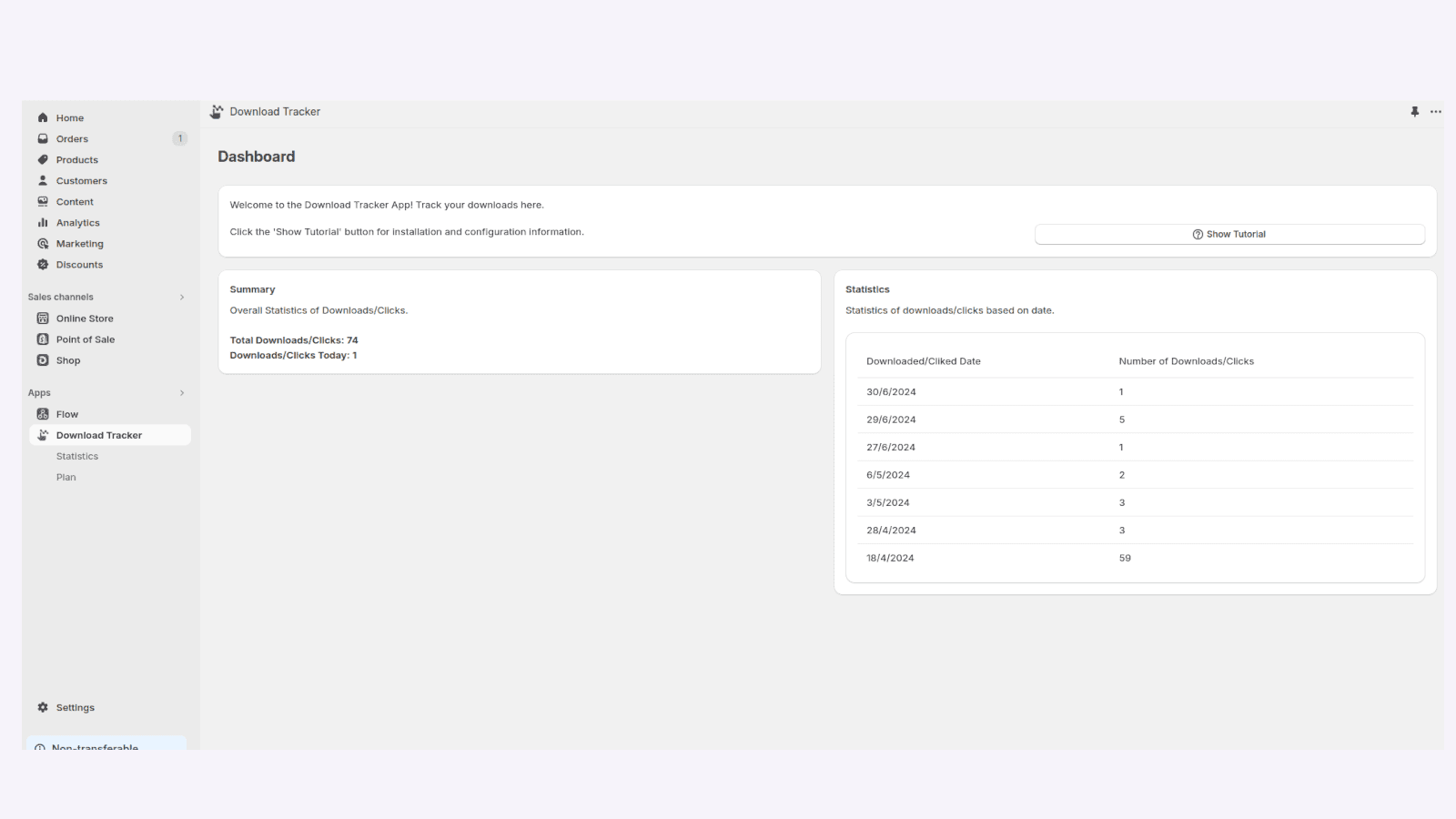Click the Download Tracker icon in page header

pyautogui.click(x=216, y=111)
